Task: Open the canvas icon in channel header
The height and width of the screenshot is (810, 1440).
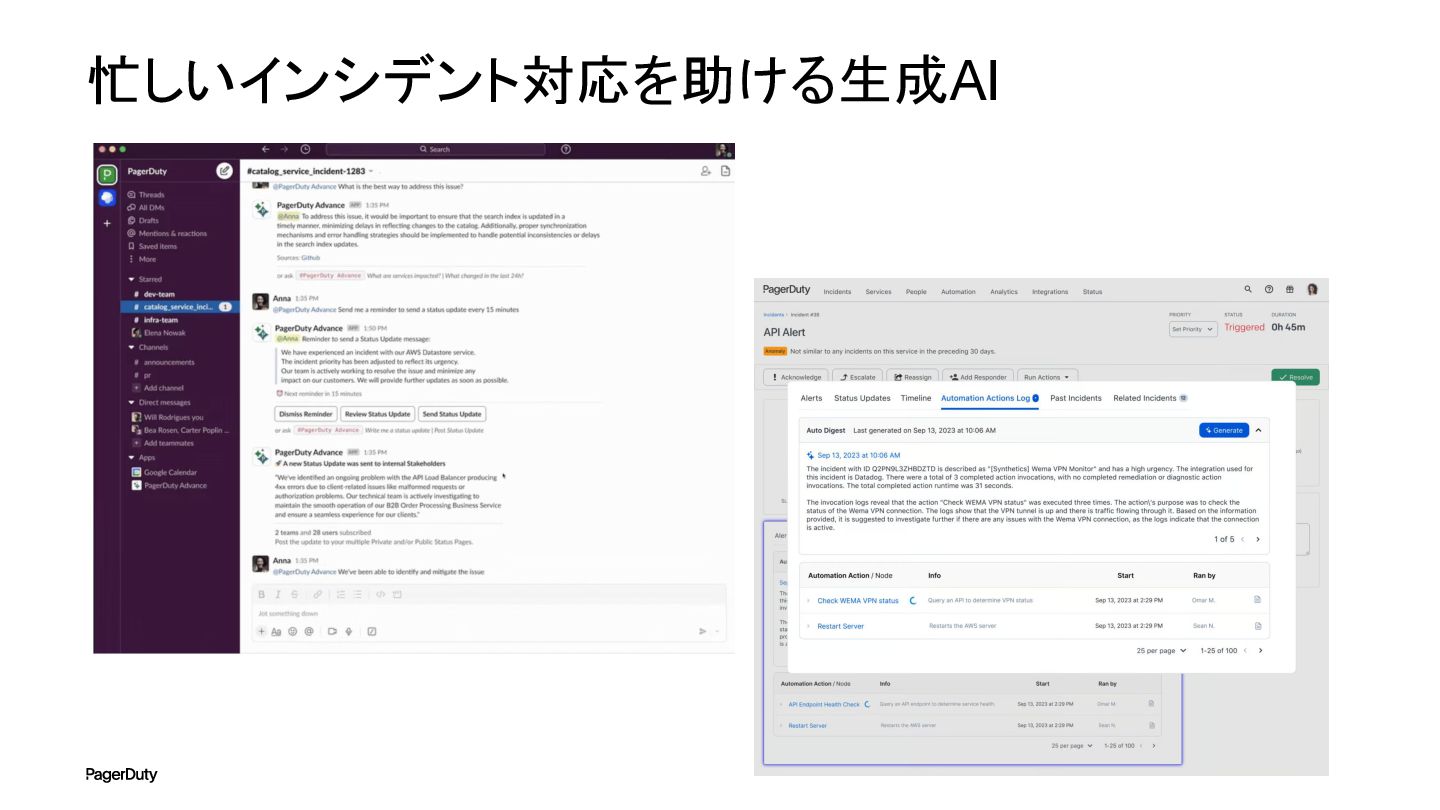Action: pos(726,171)
